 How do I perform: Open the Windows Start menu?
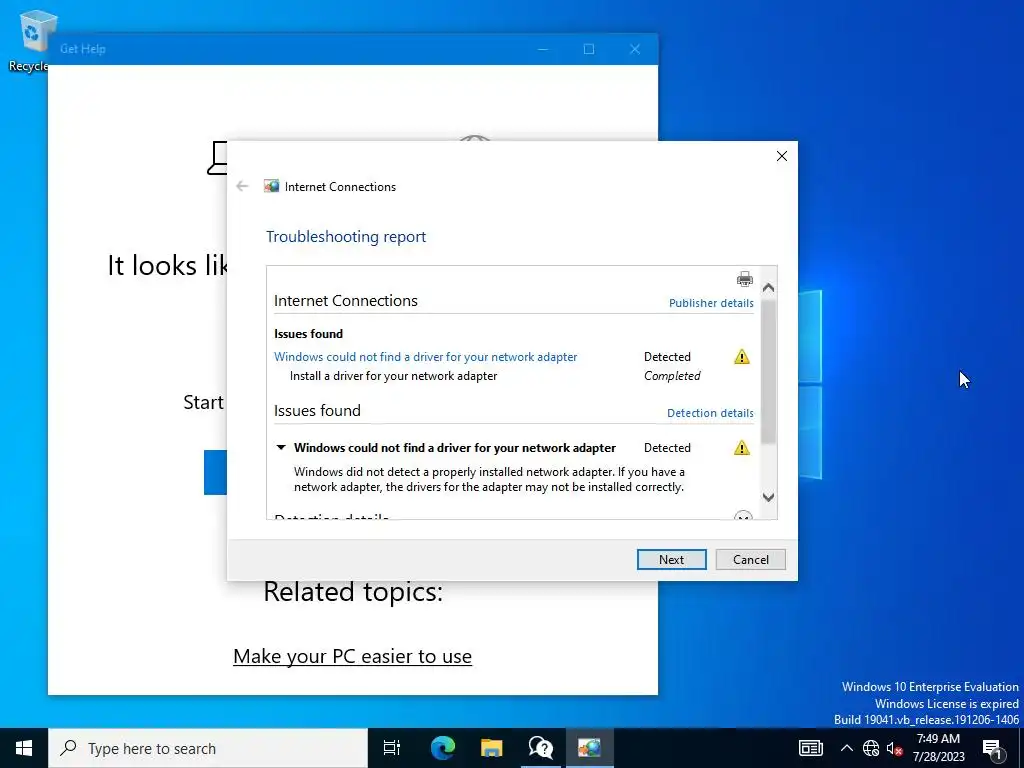(x=24, y=748)
